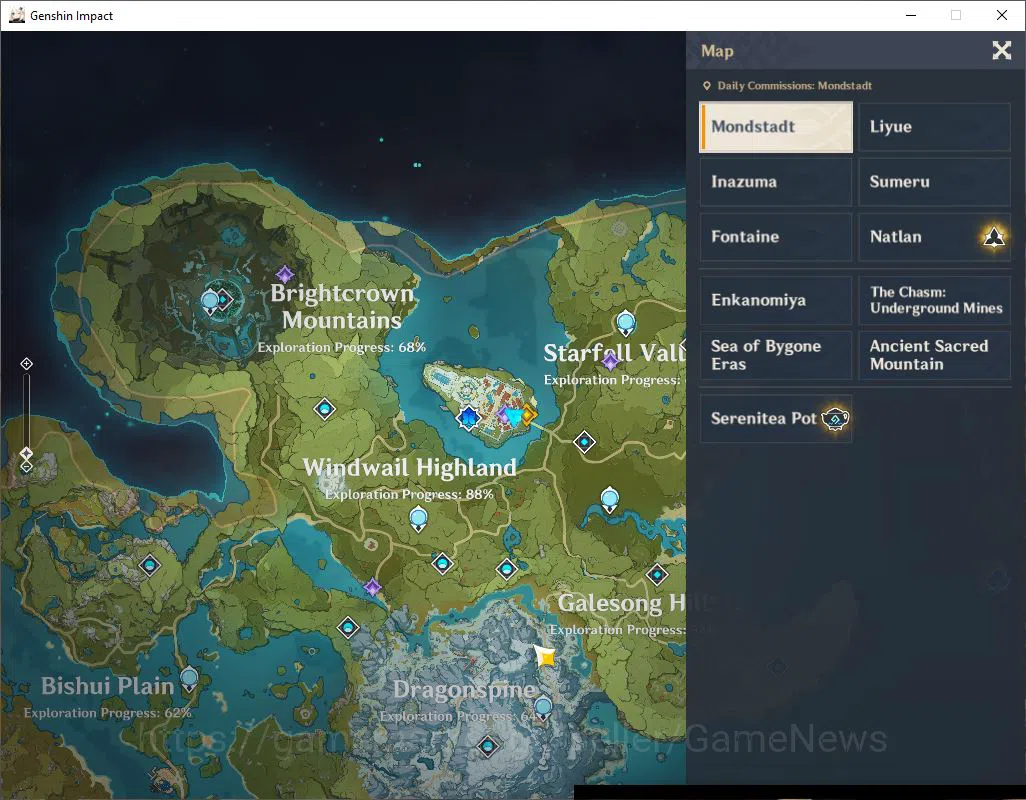1026x800 pixels.
Task: Select blue crafting icon in Mondstadt city
Action: [x=469, y=417]
